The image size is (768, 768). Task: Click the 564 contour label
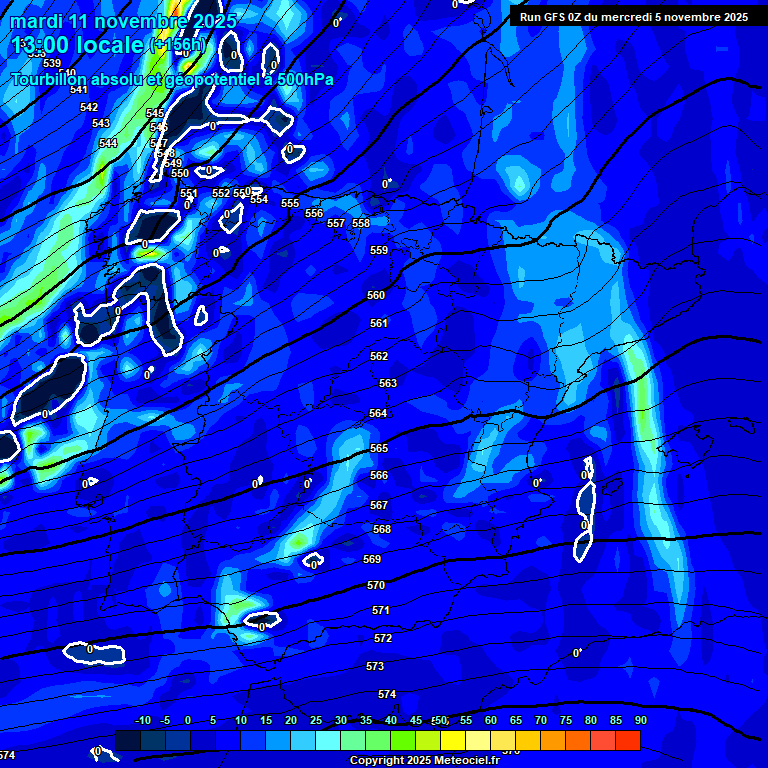(378, 414)
